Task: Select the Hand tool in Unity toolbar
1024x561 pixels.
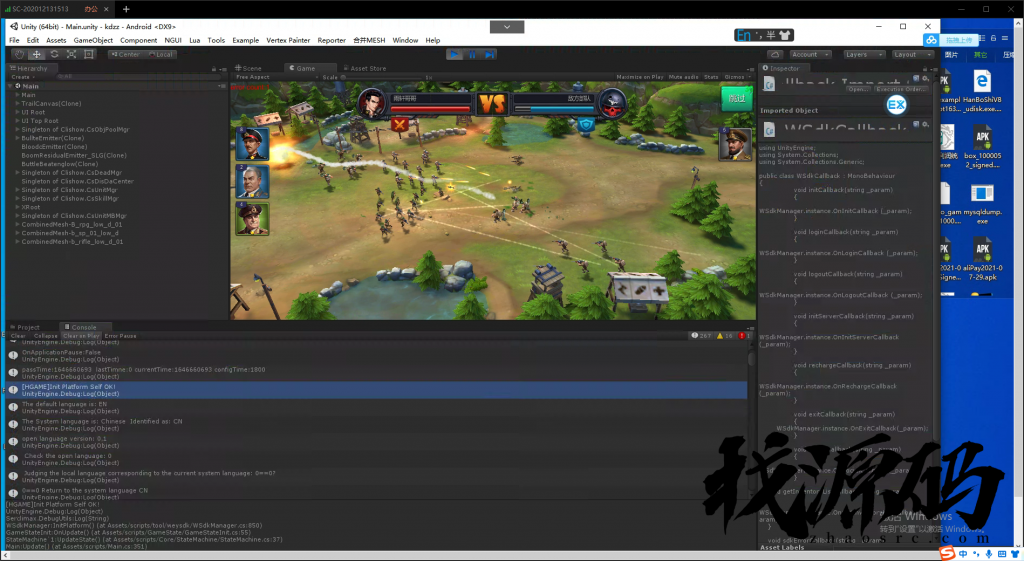Action: 19,54
